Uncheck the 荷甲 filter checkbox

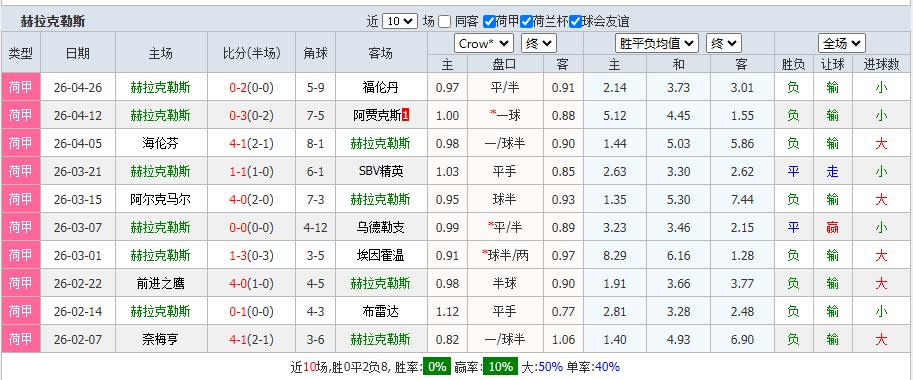coord(489,22)
